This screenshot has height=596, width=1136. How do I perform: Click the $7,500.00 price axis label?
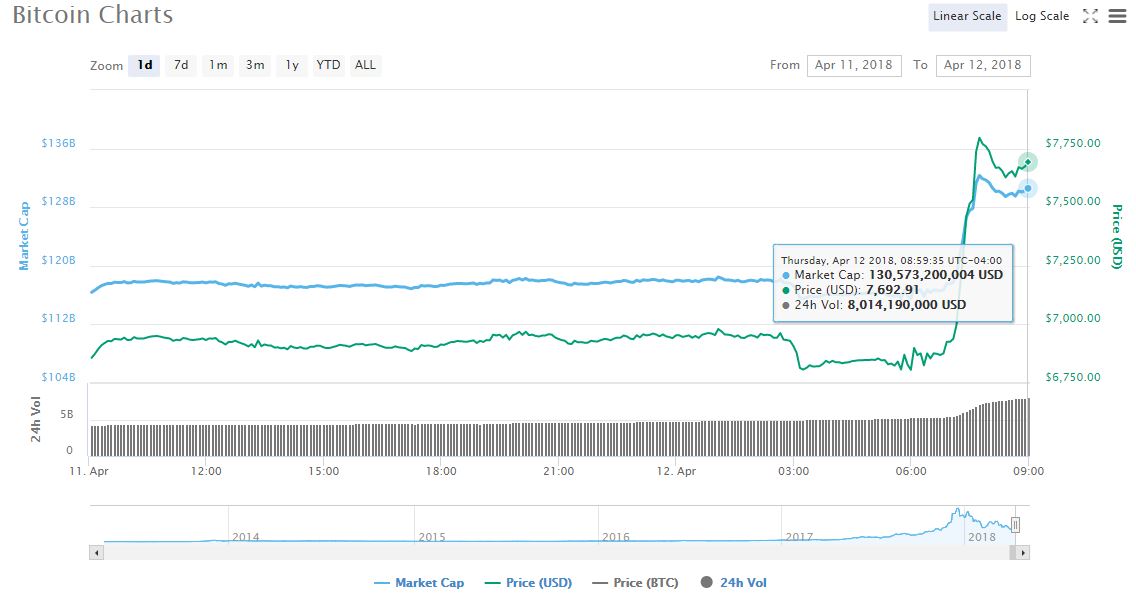[1072, 201]
